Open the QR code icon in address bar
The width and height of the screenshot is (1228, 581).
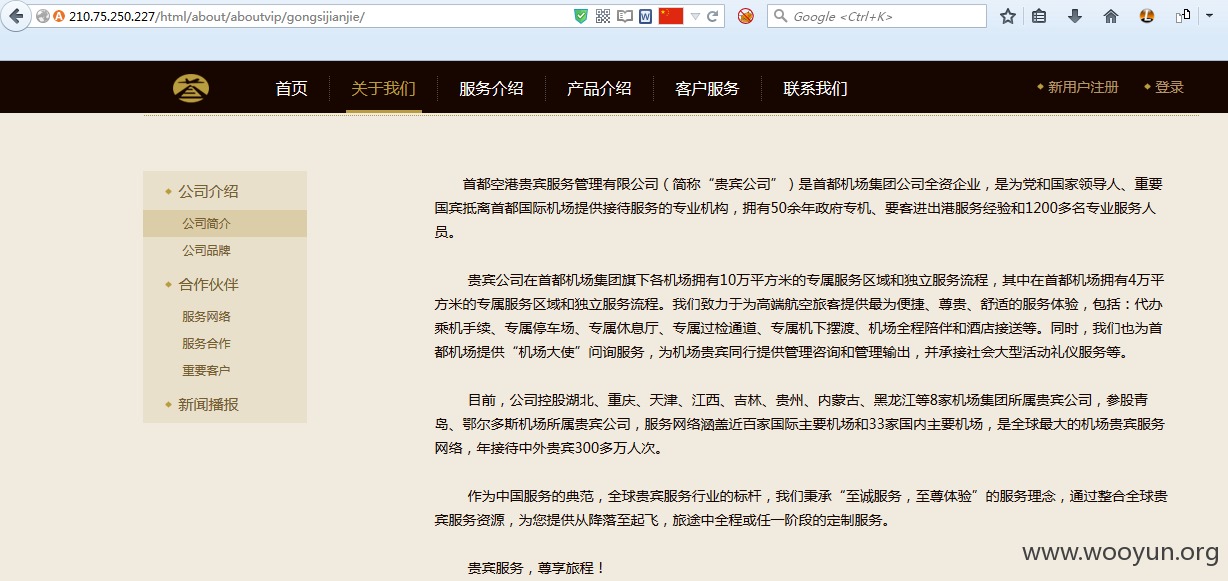(x=603, y=16)
